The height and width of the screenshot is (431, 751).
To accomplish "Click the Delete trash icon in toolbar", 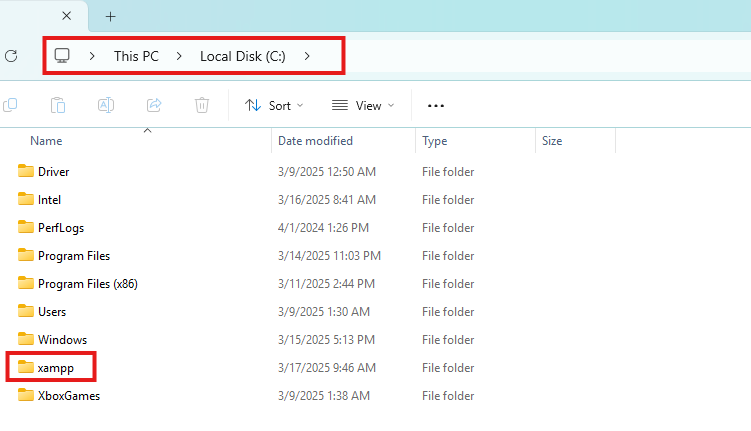I will (x=202, y=105).
